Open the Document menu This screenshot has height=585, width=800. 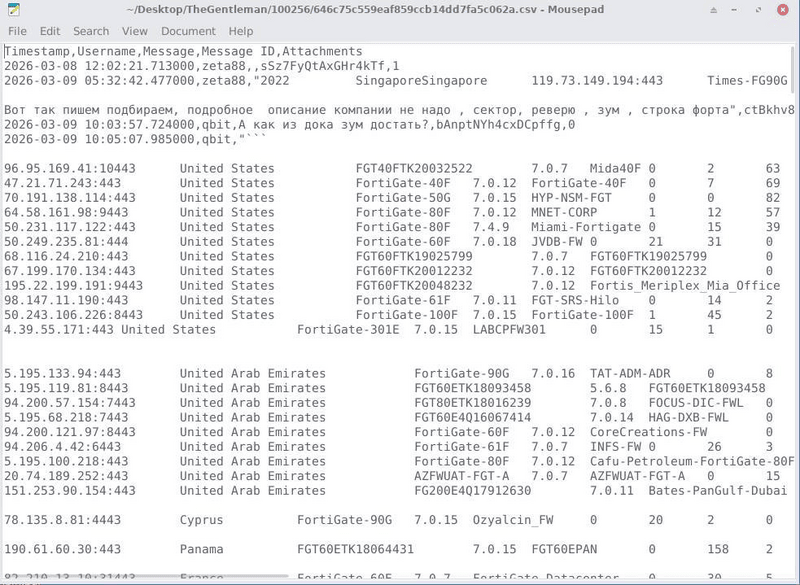[x=188, y=31]
